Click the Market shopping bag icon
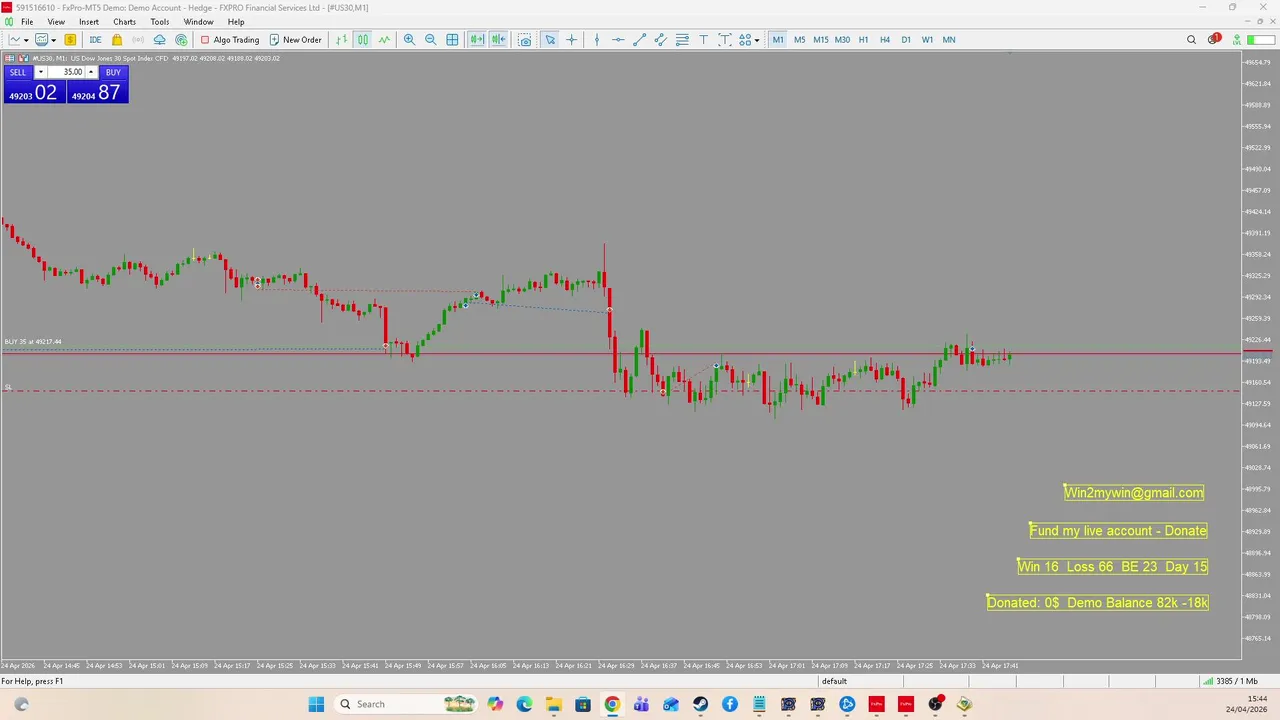Viewport: 1280px width, 720px height. click(x=117, y=40)
